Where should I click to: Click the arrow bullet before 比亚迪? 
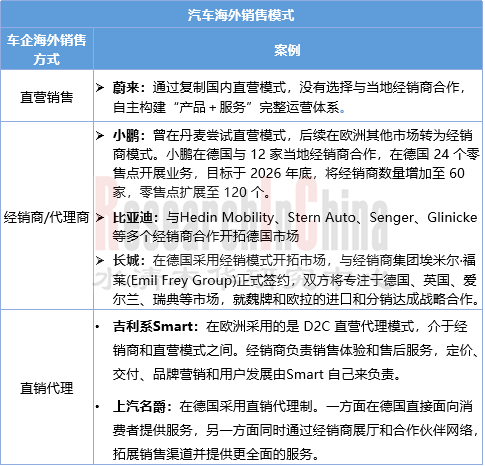tap(100, 218)
